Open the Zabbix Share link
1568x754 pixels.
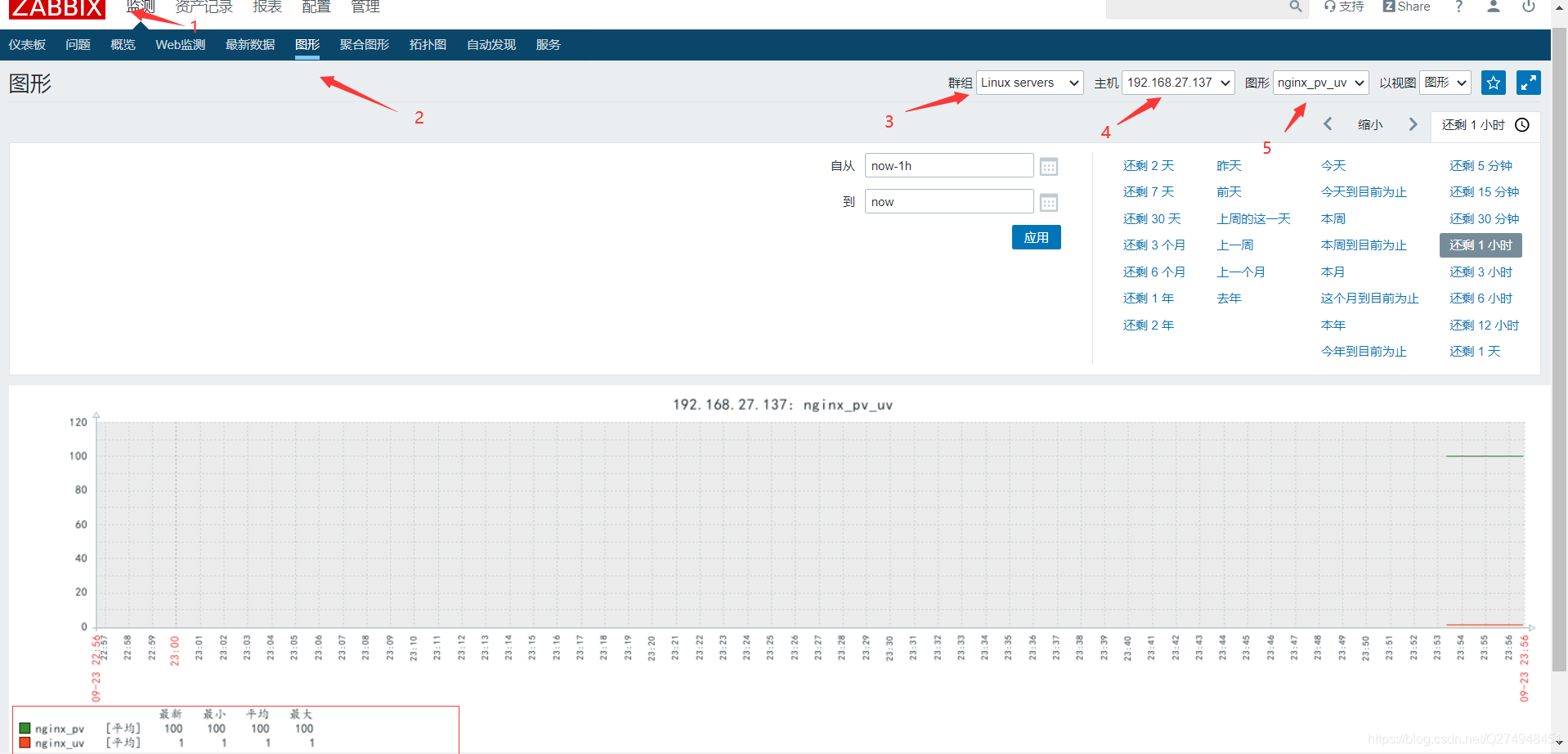pyautogui.click(x=1406, y=7)
